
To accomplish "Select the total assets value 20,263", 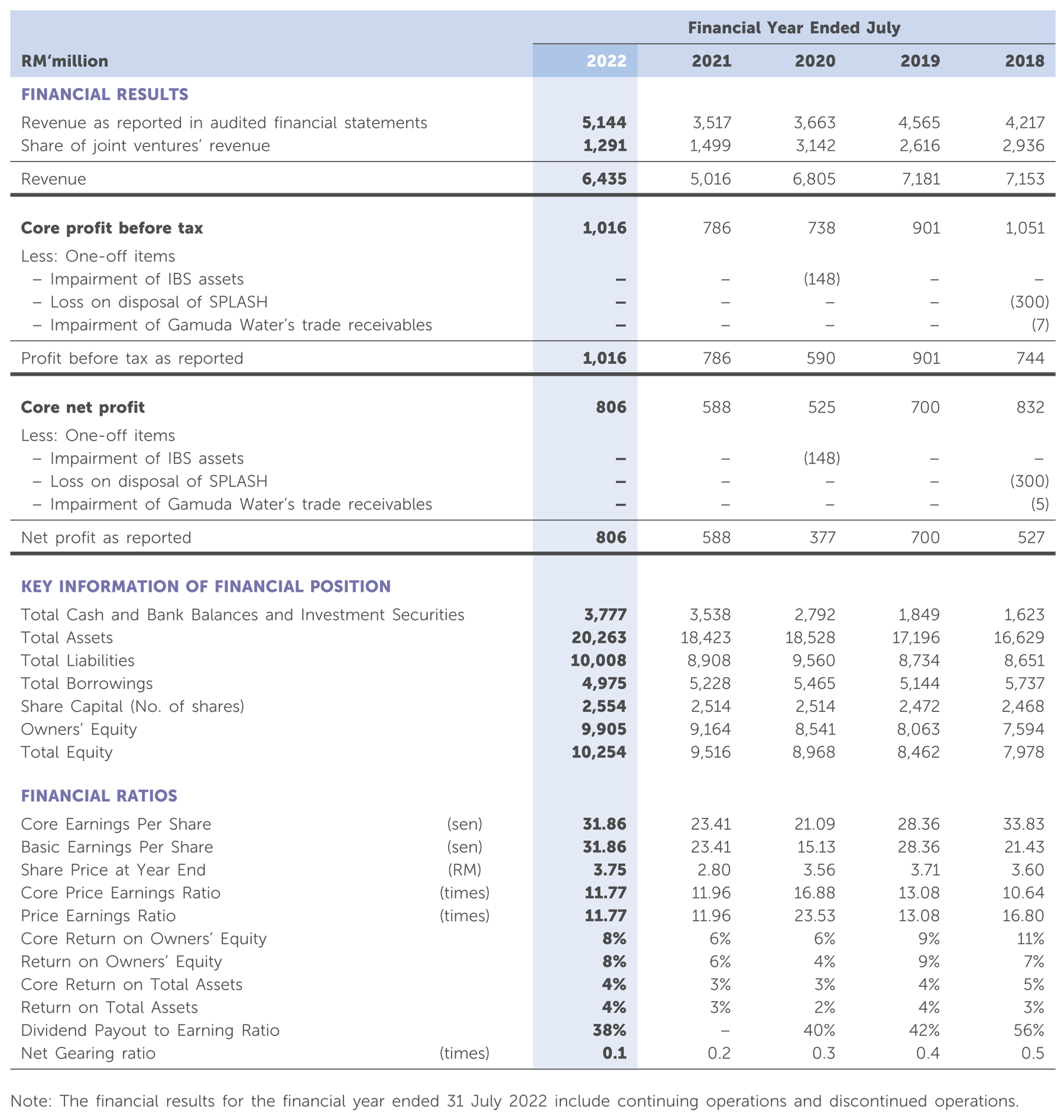I will 604,639.
